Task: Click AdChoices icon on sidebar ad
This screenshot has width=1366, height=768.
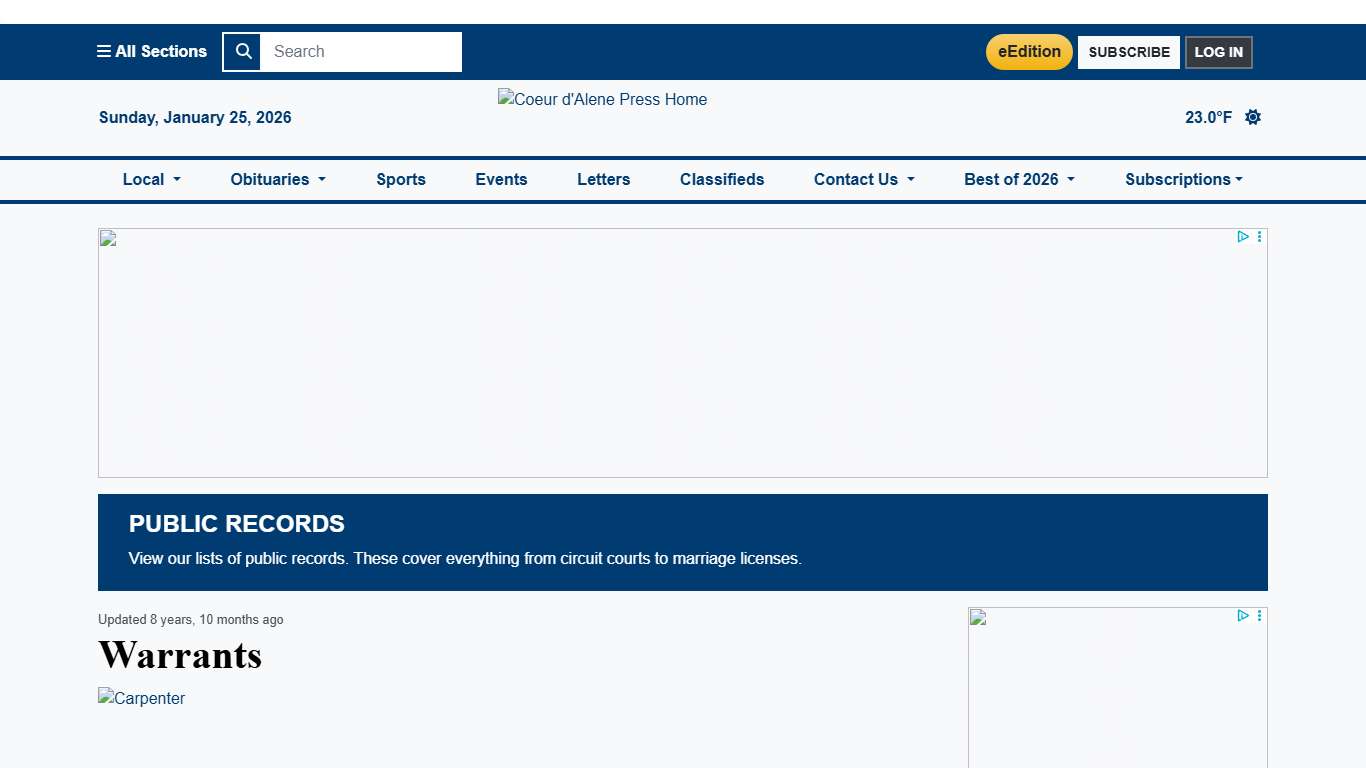Action: coord(1242,616)
